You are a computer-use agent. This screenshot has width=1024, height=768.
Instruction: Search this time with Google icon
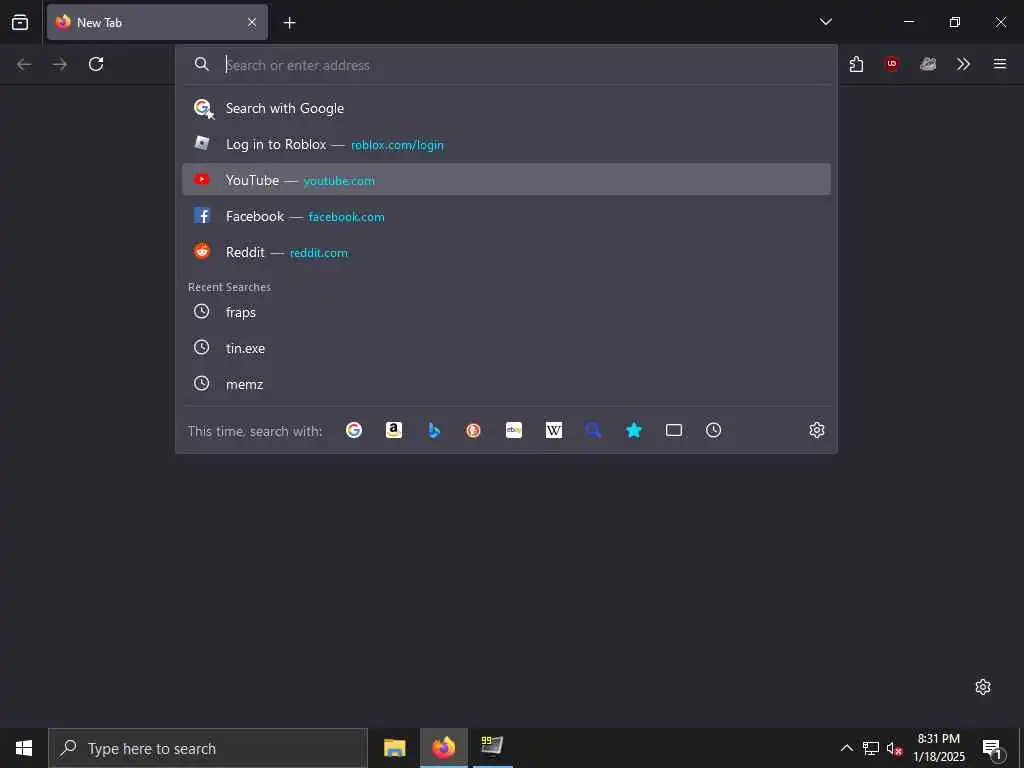point(354,430)
